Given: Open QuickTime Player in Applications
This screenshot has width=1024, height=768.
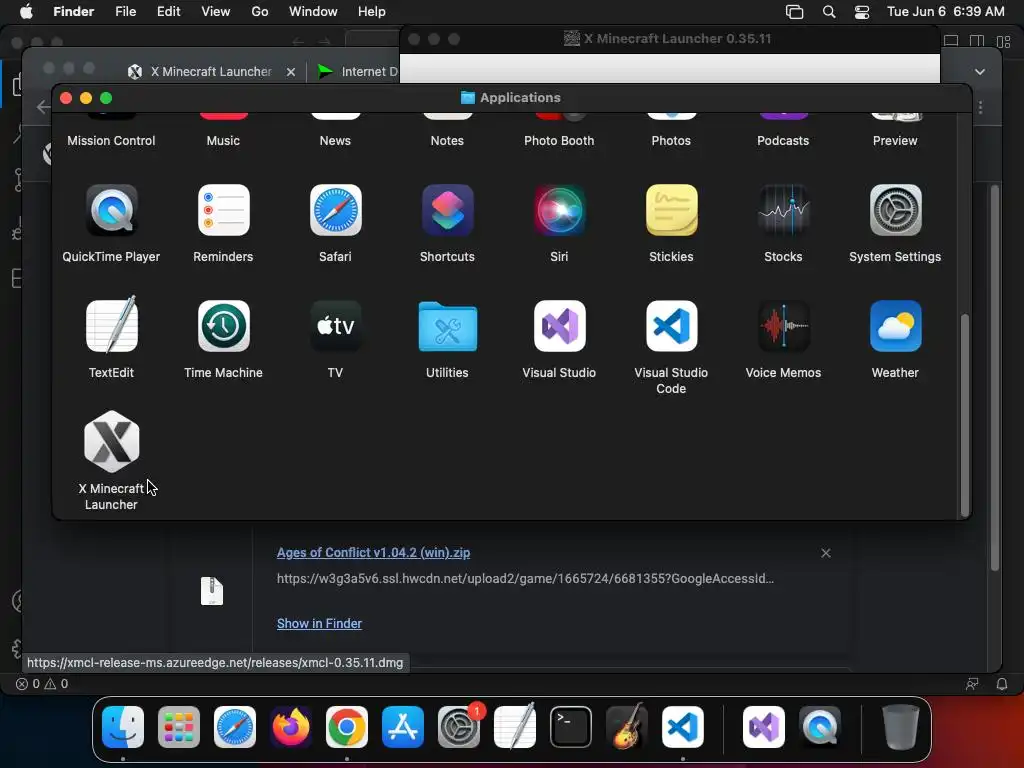Looking at the screenshot, I should [111, 210].
